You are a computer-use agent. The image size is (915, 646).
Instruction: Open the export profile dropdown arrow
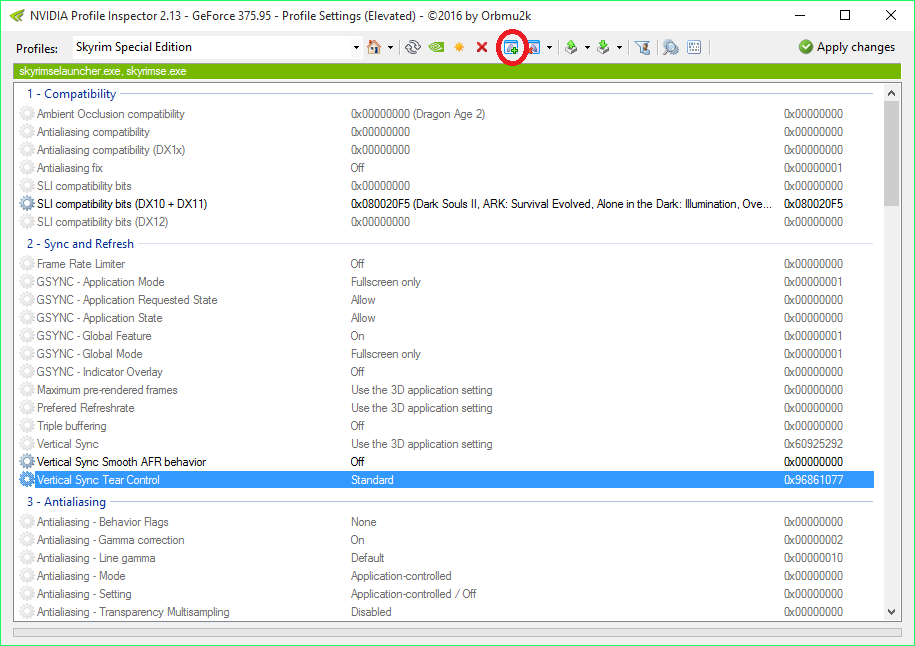point(587,48)
